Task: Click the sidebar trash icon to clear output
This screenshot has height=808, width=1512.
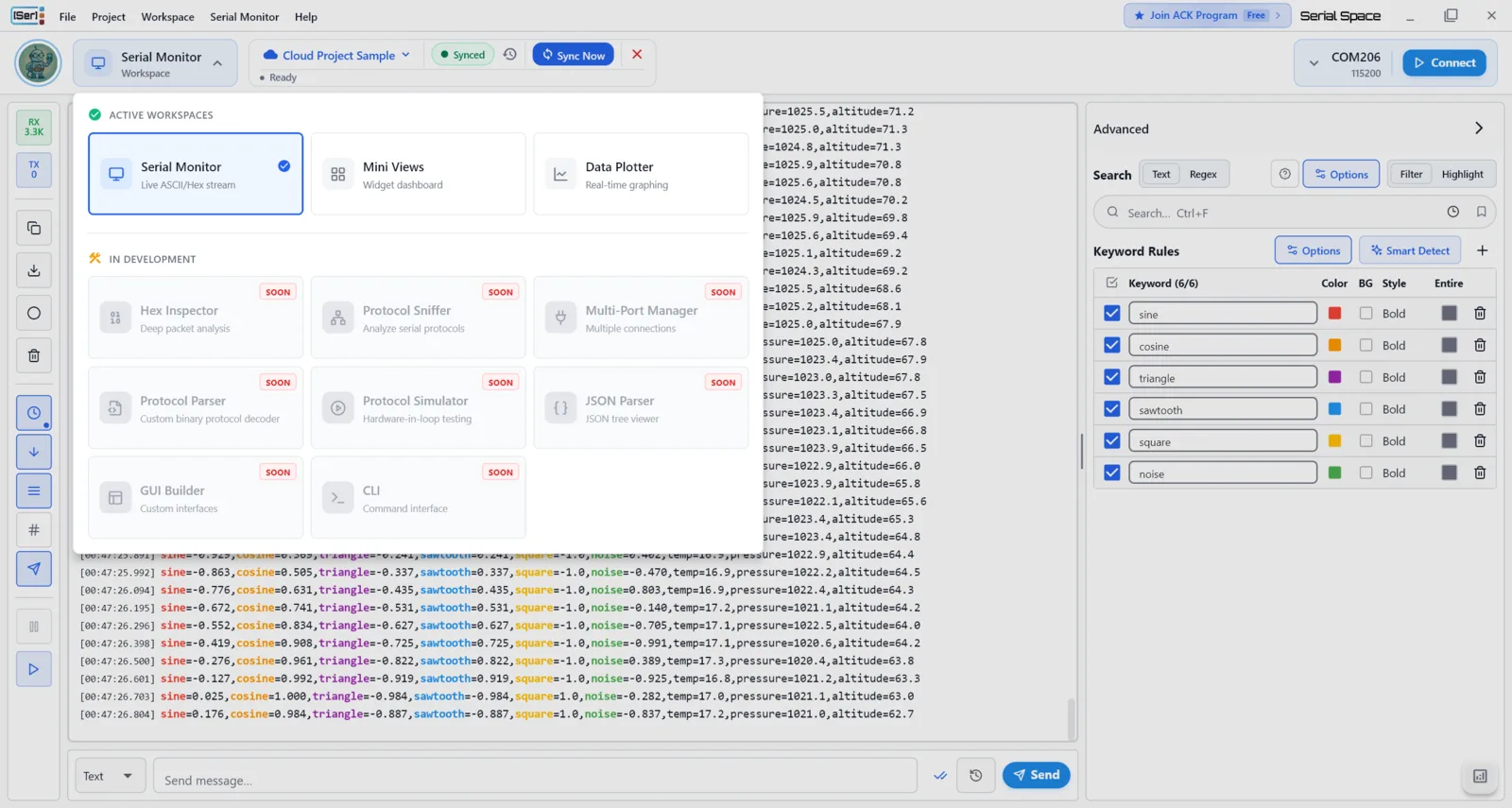Action: pyautogui.click(x=34, y=355)
